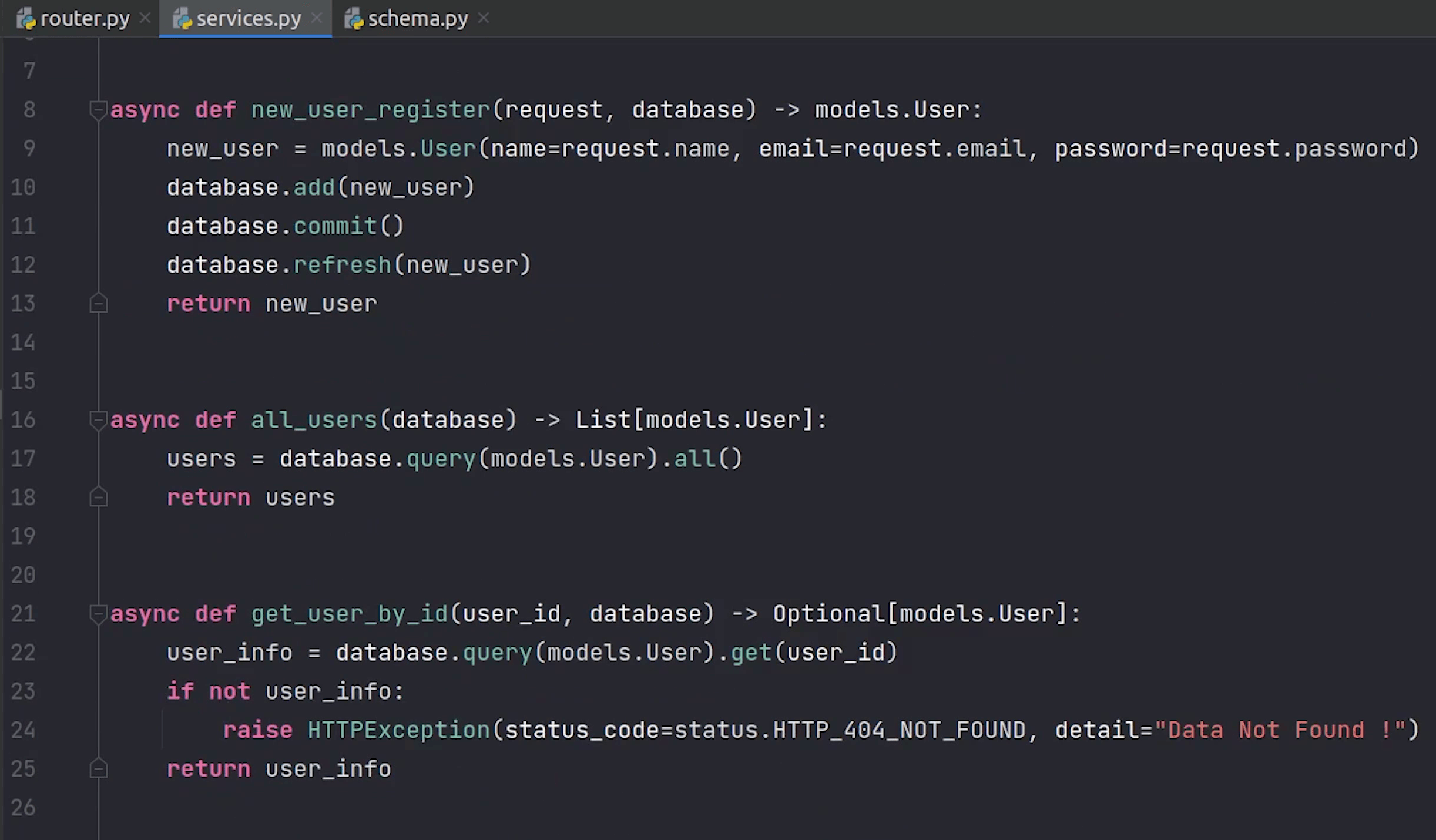Click the schema.py Python file icon
1436x840 pixels.
tap(354, 19)
